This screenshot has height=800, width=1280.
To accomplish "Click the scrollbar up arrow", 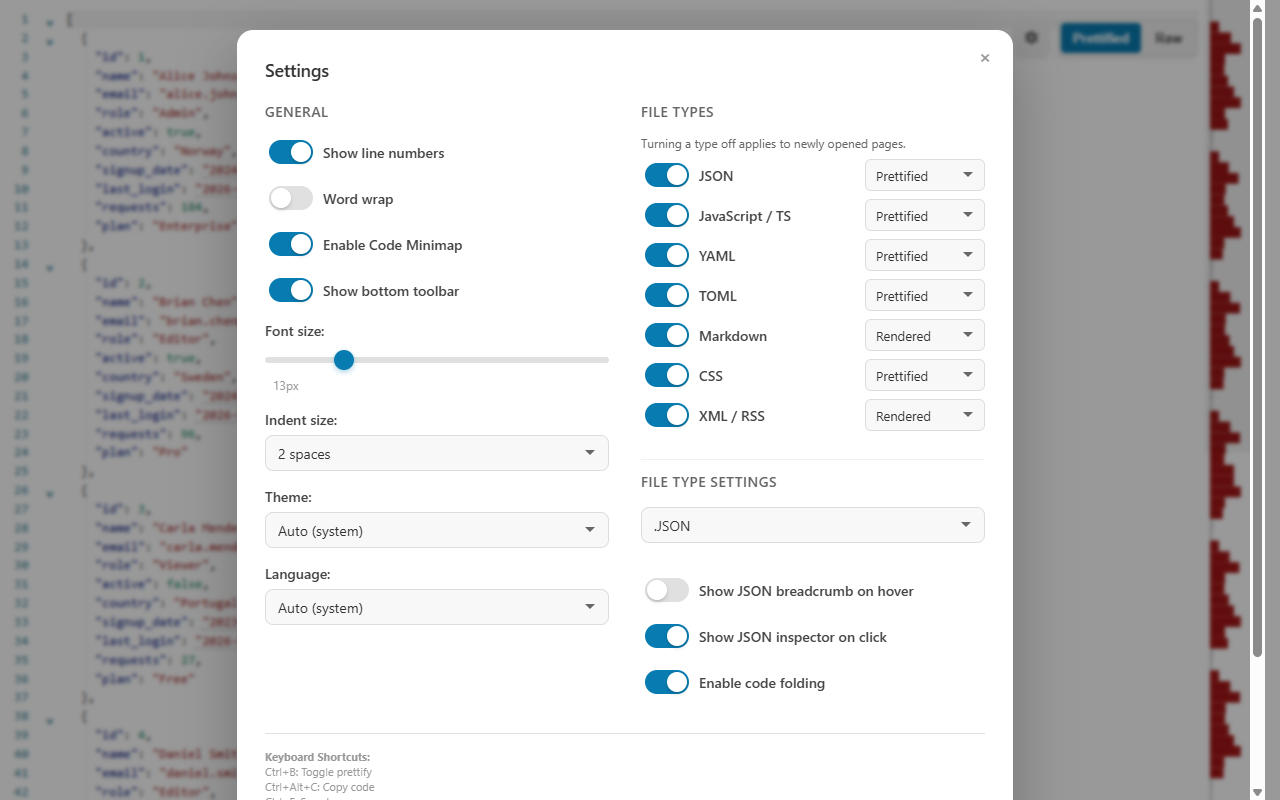I will tap(1258, 8).
